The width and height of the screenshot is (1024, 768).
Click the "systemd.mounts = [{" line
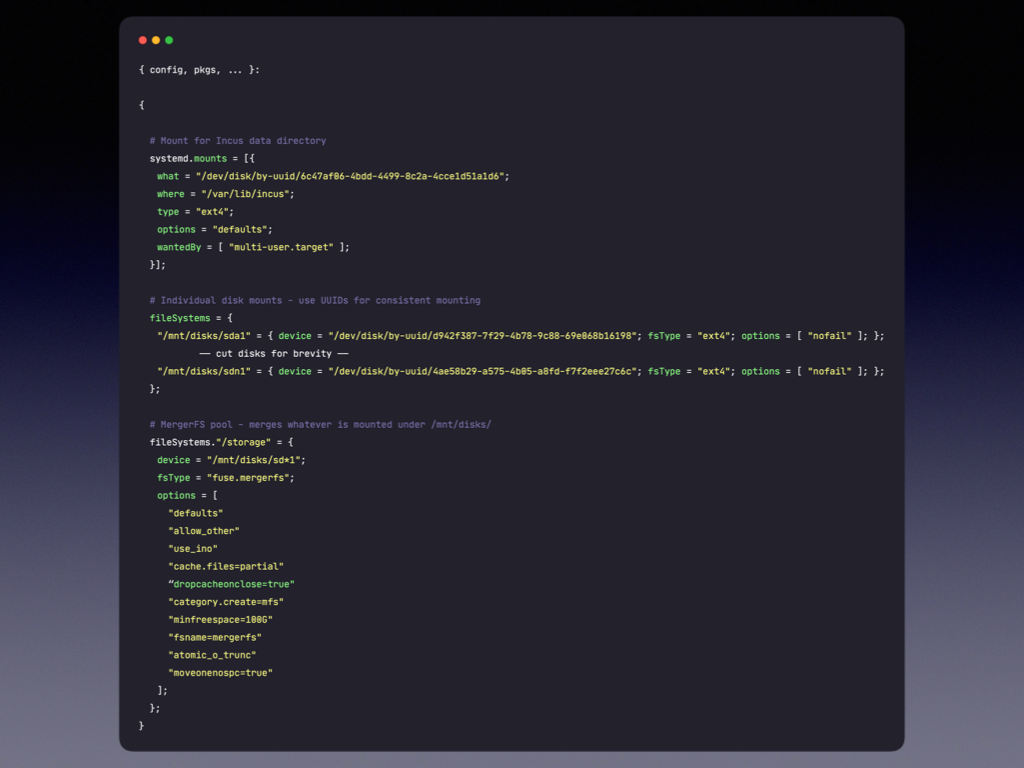(x=202, y=158)
